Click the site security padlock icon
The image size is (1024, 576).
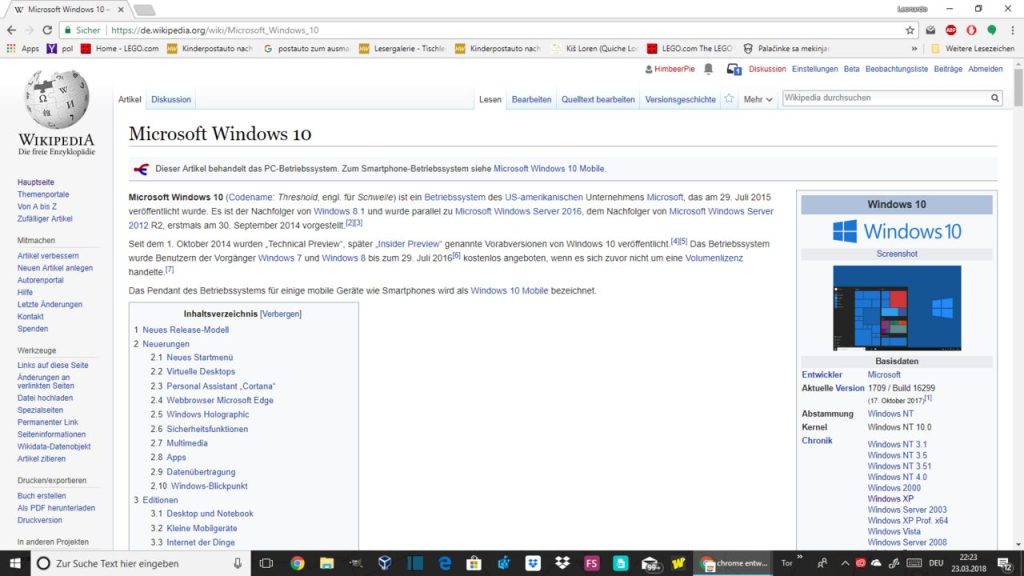point(67,30)
